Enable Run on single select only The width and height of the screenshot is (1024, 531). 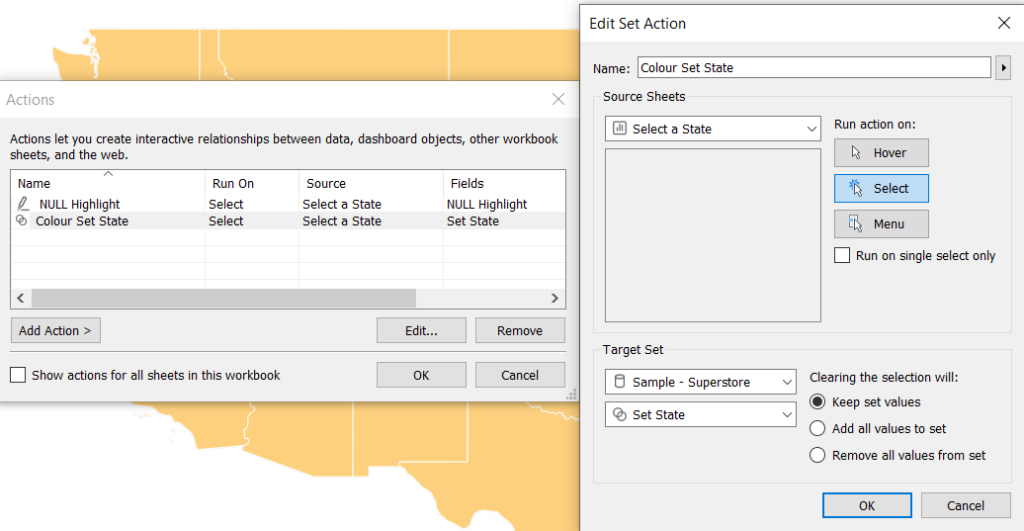842,255
